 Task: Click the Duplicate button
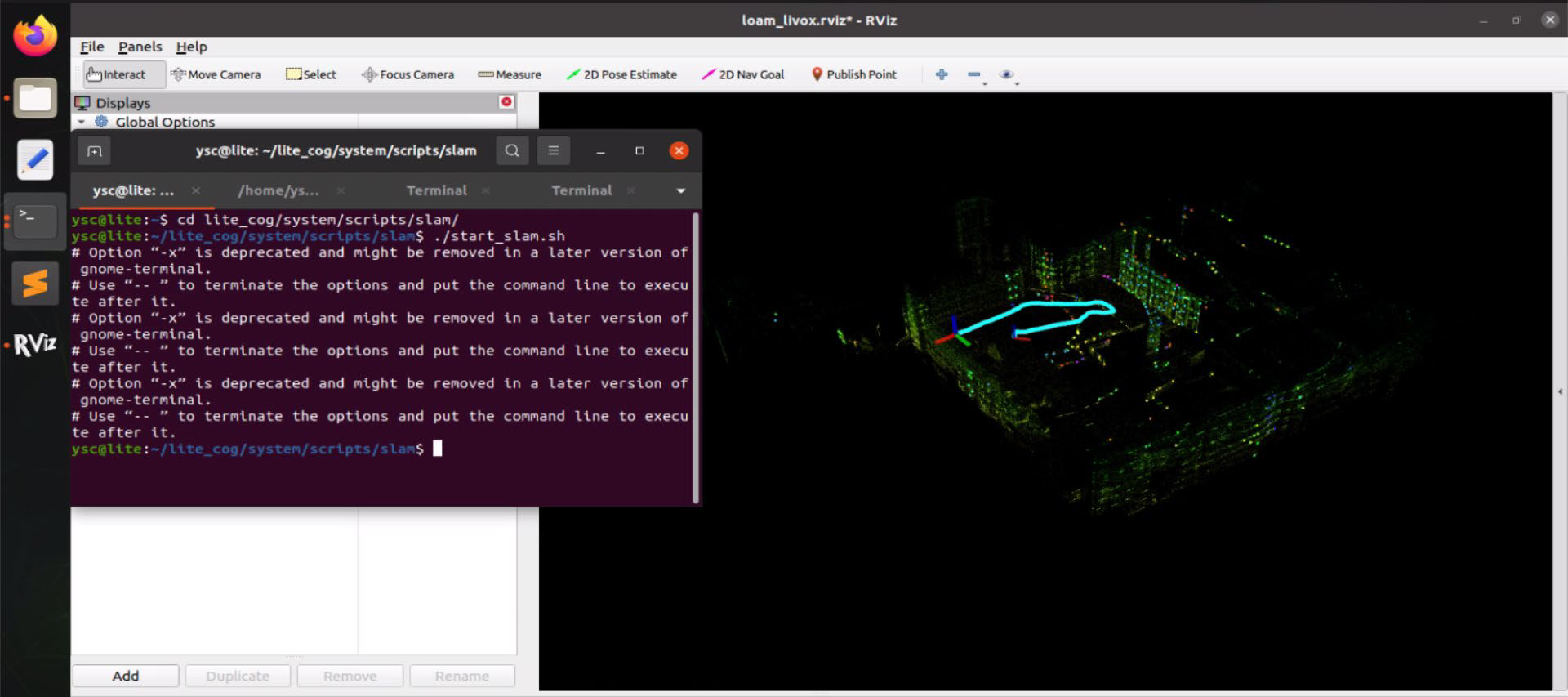238,676
